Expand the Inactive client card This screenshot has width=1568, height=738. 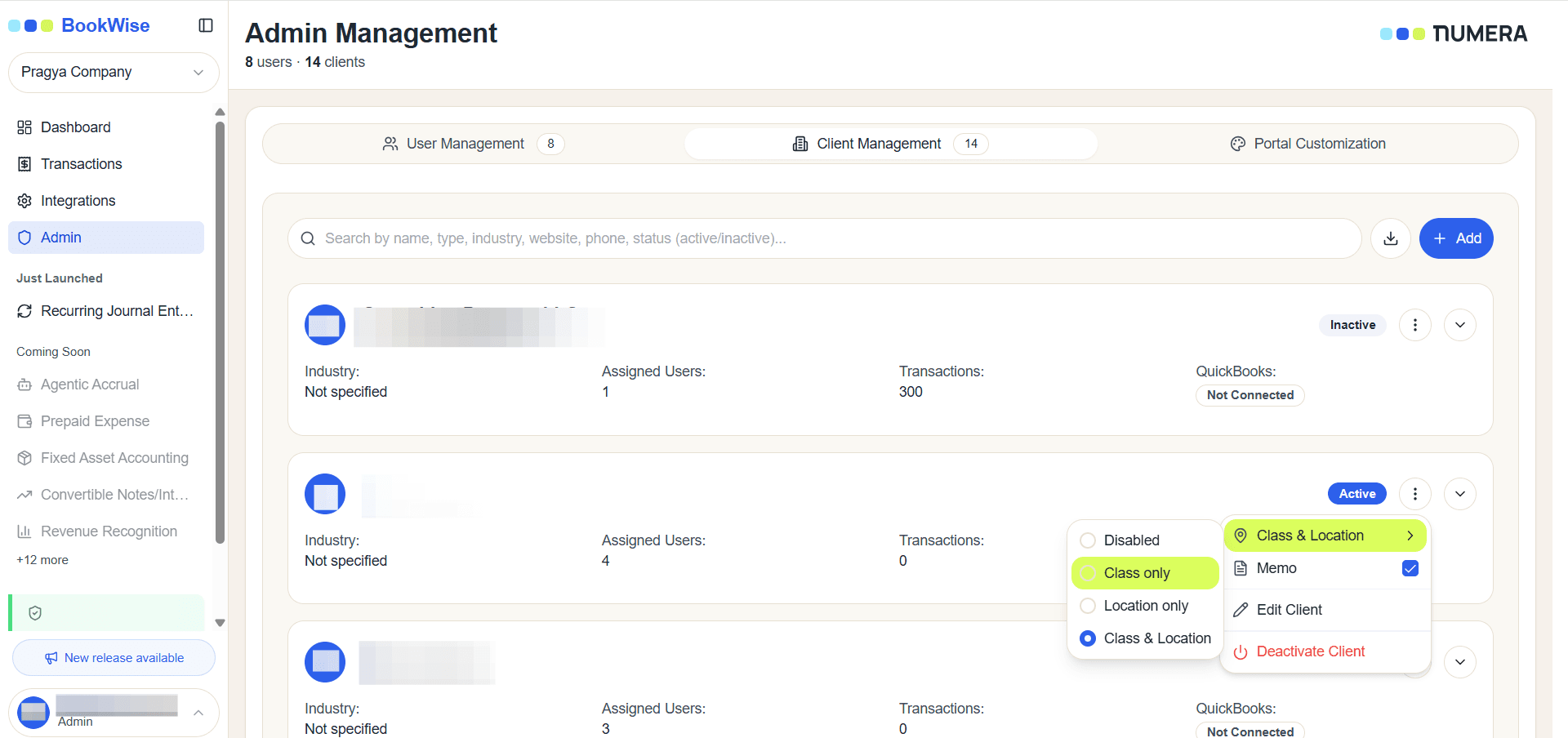(1460, 325)
